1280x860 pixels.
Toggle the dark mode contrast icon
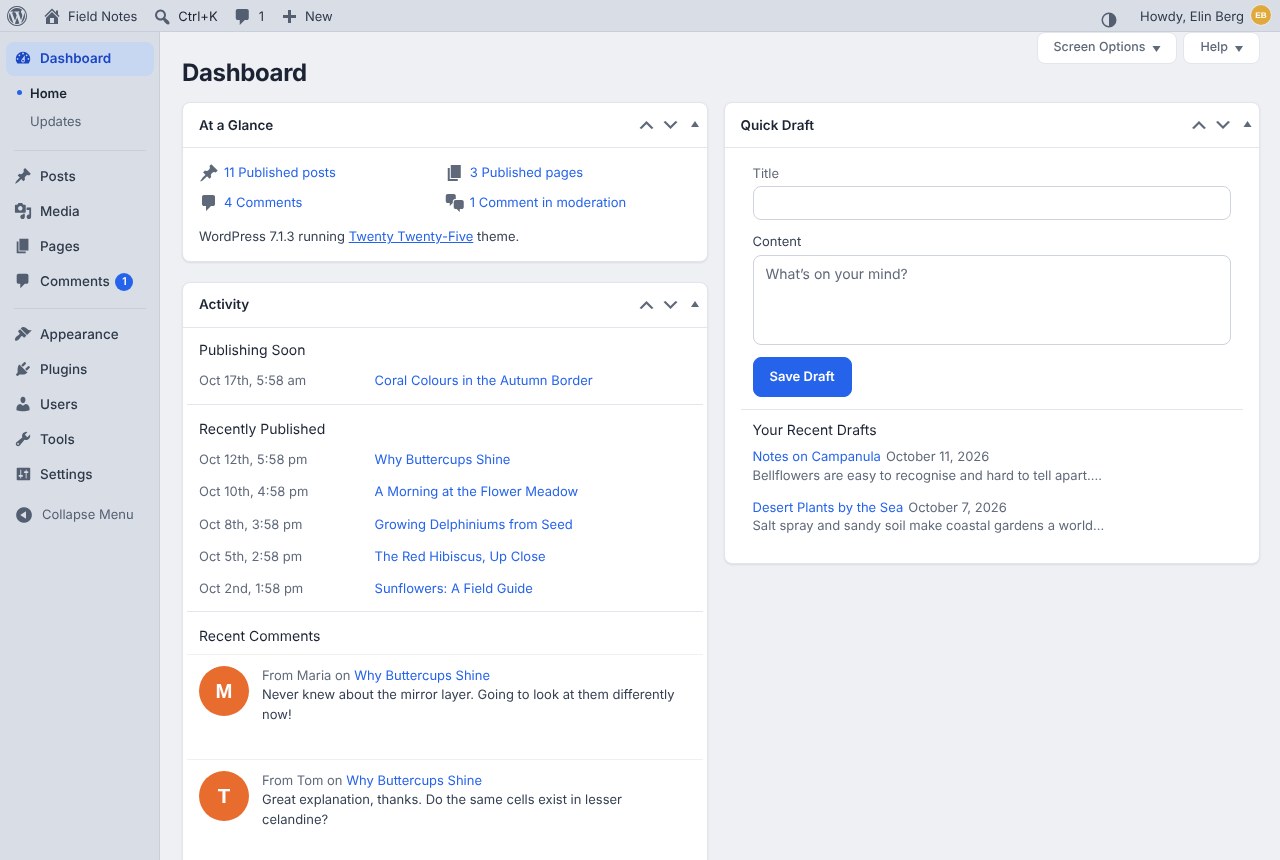(1108, 19)
